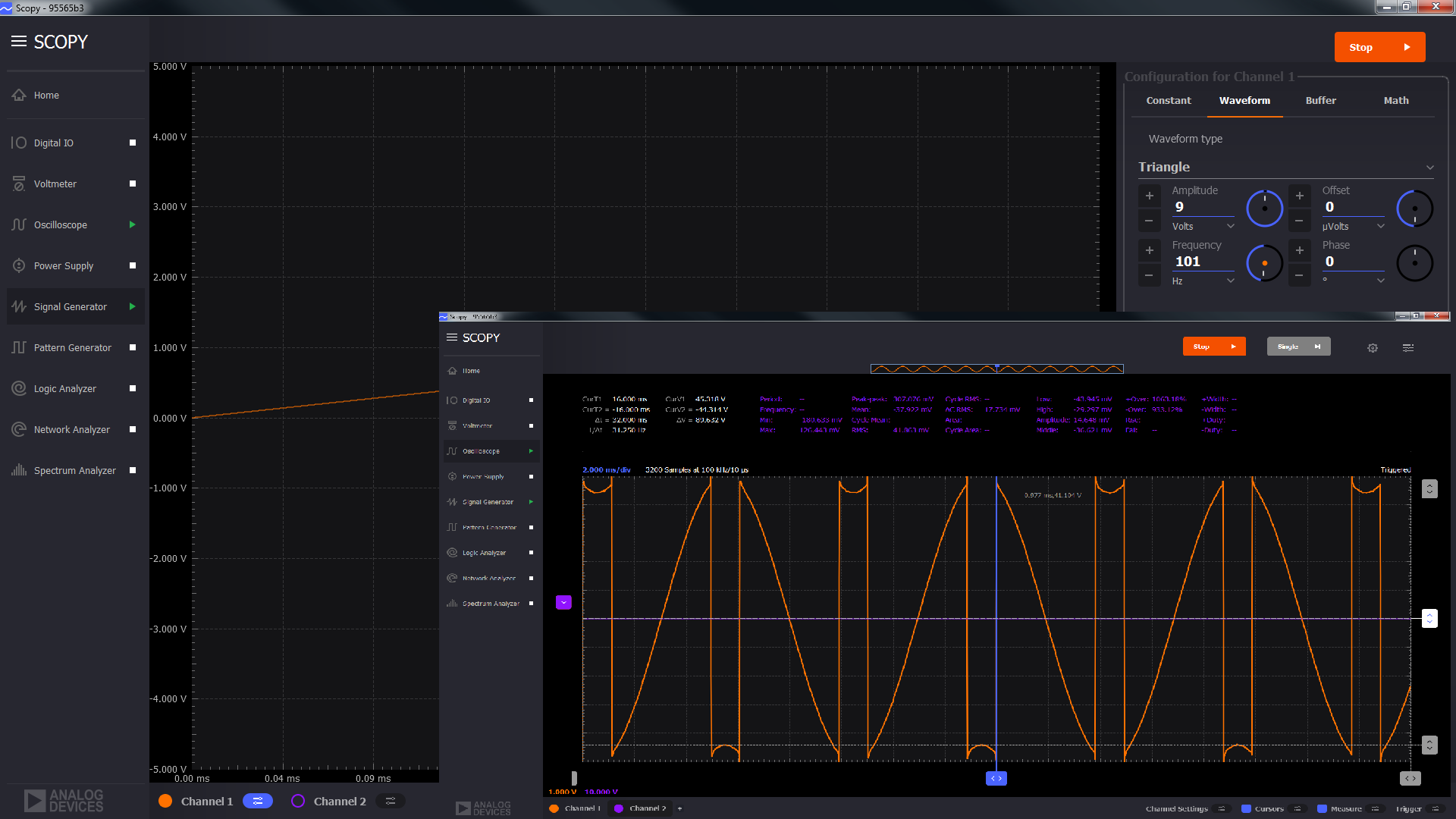Open Channel 2 settings icon in signal generator
Screen dimensions: 1456x819
point(391,801)
